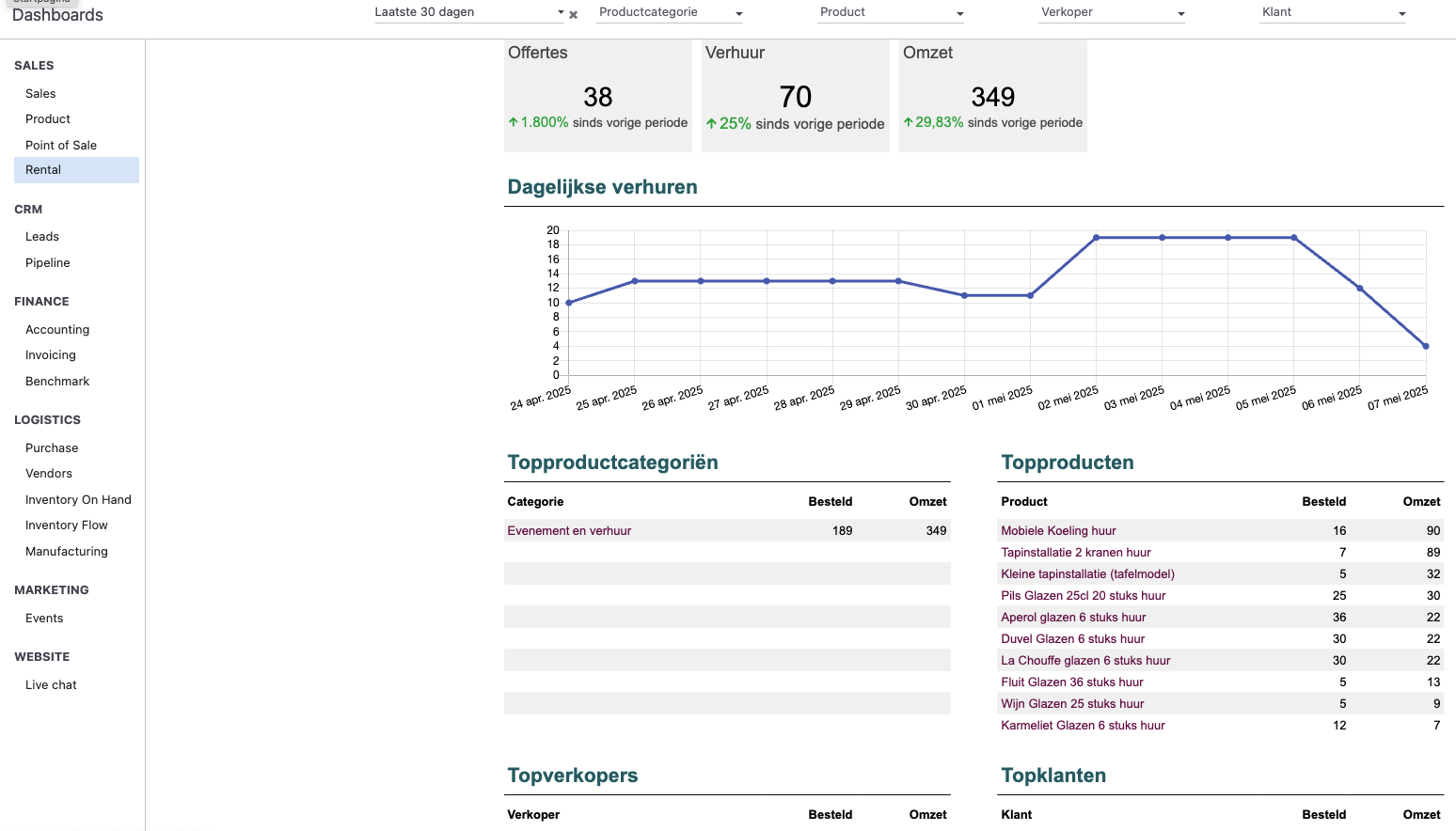Expand the Klant filter dropdown
The image size is (1456, 831).
click(x=1333, y=12)
